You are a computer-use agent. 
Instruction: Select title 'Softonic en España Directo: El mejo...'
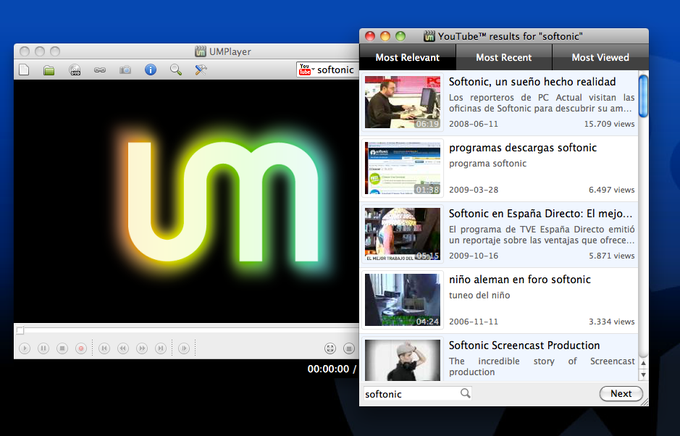click(x=540, y=213)
